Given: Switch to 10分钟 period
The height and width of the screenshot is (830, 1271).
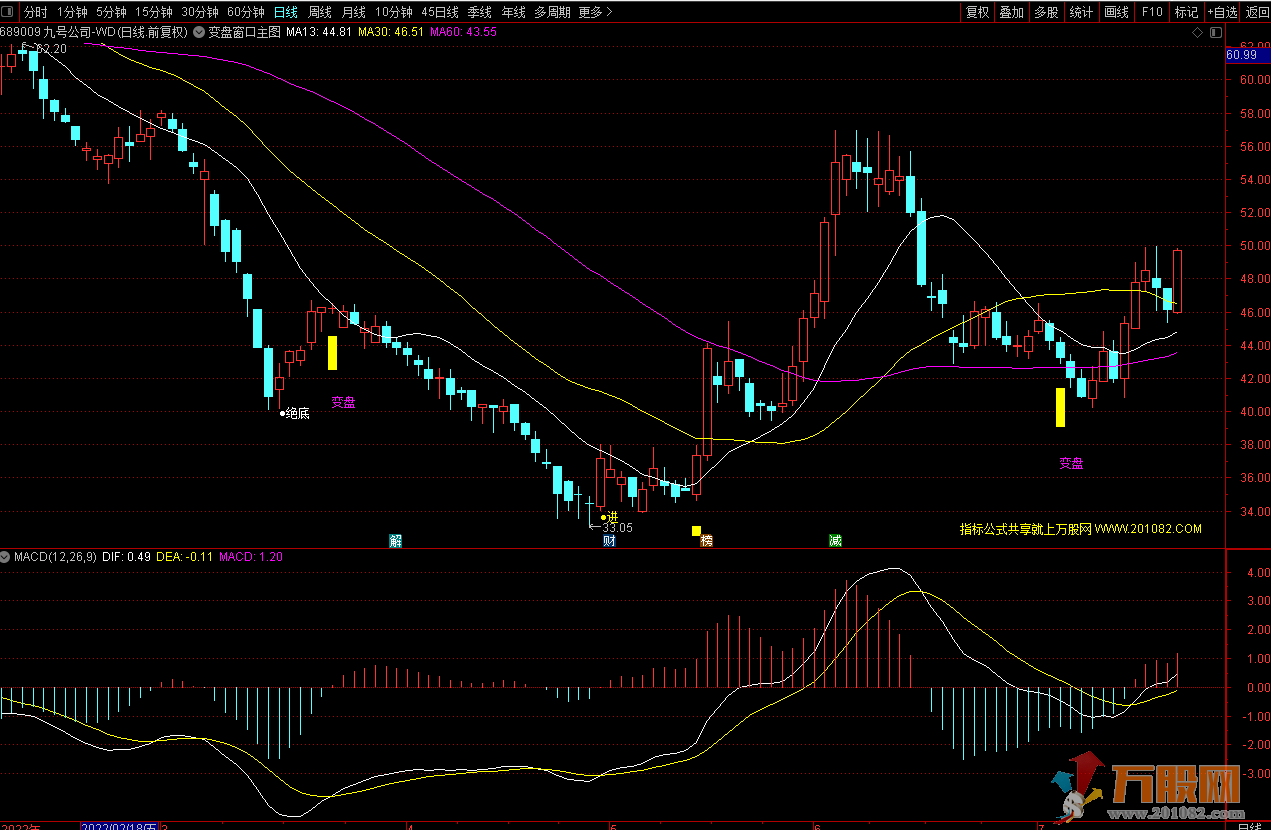Looking at the screenshot, I should (394, 12).
